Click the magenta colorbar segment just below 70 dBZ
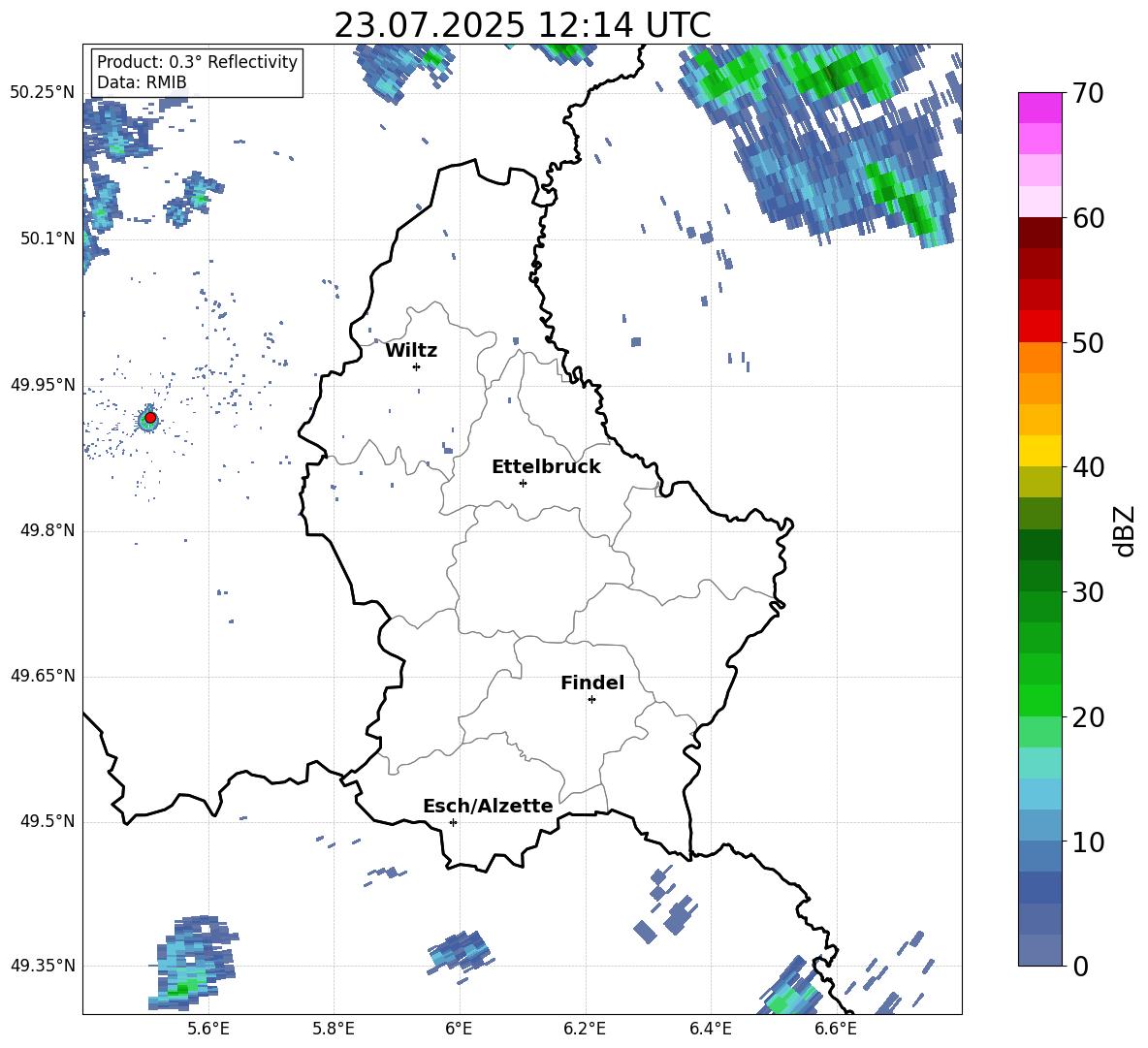Screen dimensions: 1148x1048 [x=1039, y=108]
